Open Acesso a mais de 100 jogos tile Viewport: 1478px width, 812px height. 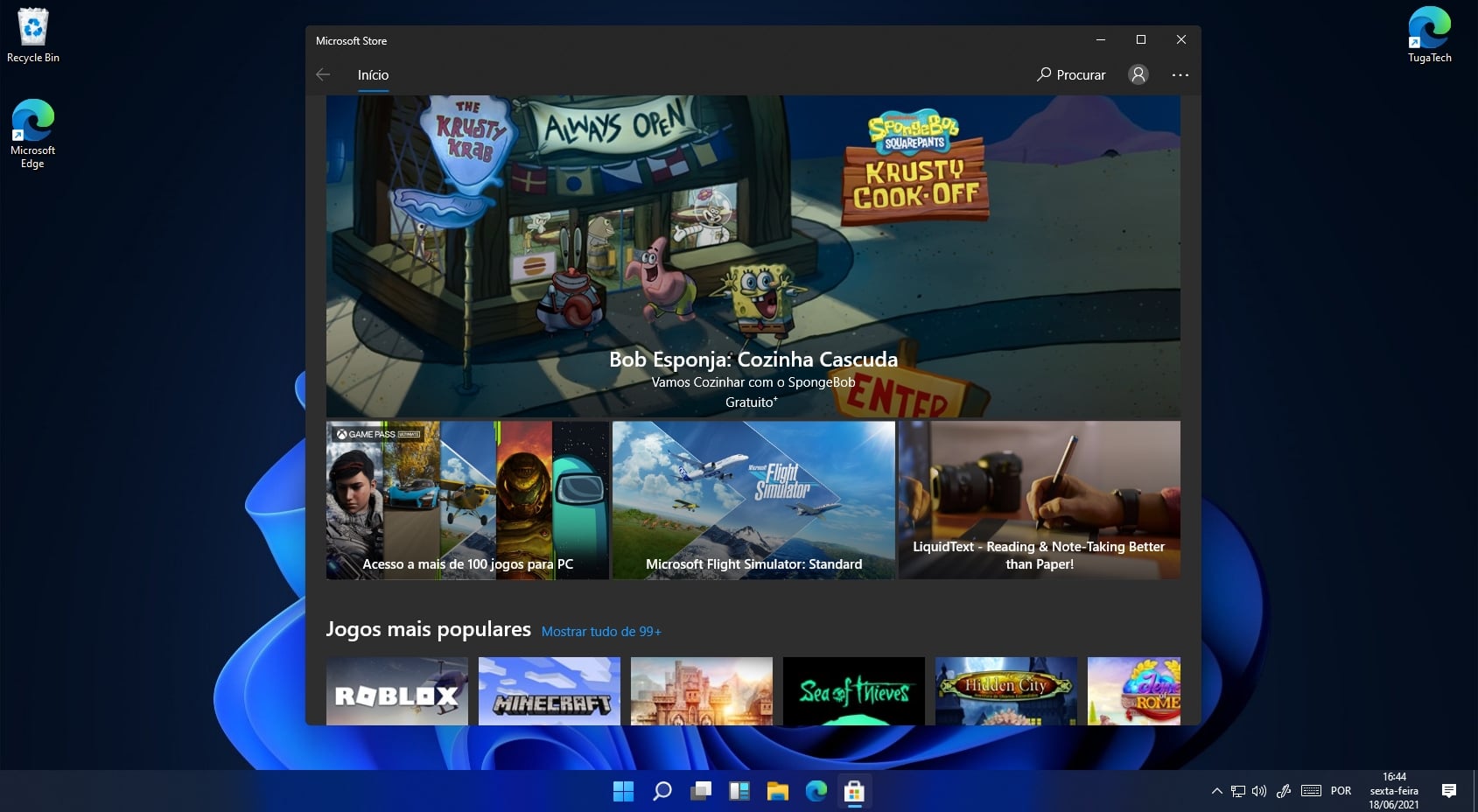point(467,500)
